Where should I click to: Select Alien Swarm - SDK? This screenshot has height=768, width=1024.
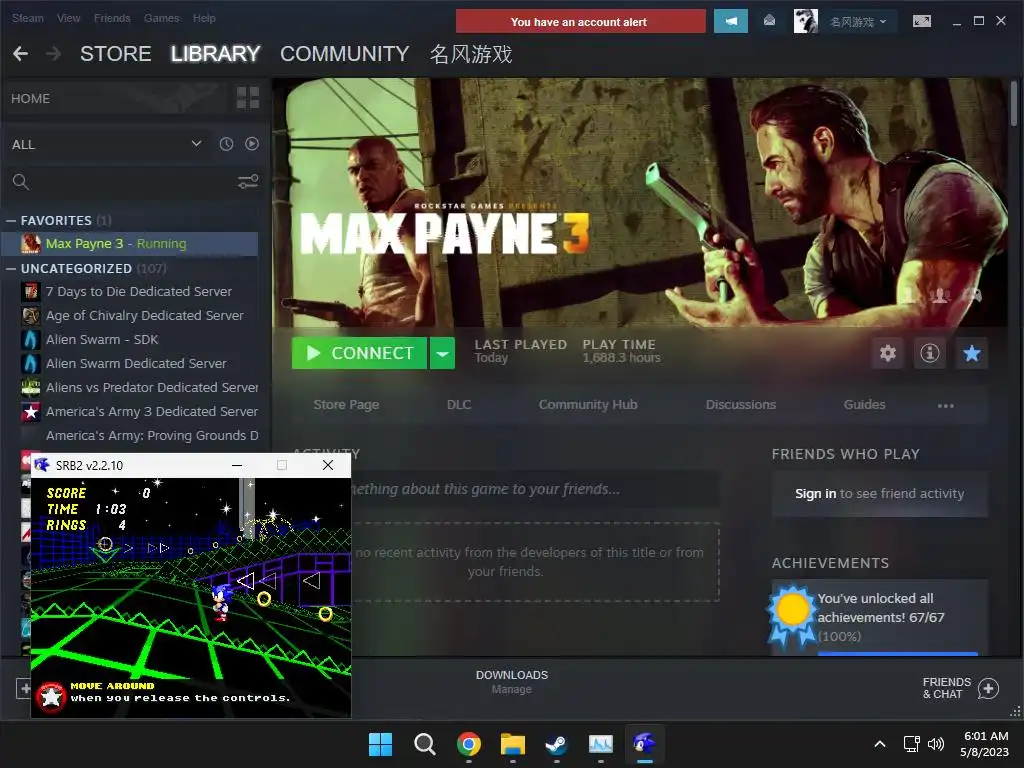click(138, 340)
